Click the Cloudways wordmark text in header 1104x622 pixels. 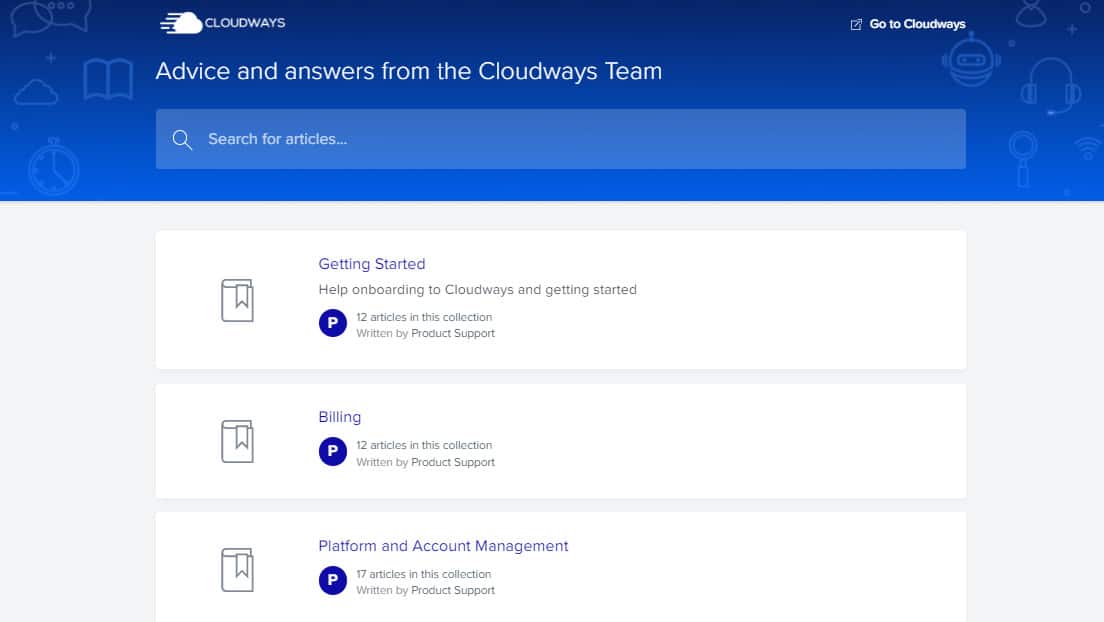[x=245, y=23]
